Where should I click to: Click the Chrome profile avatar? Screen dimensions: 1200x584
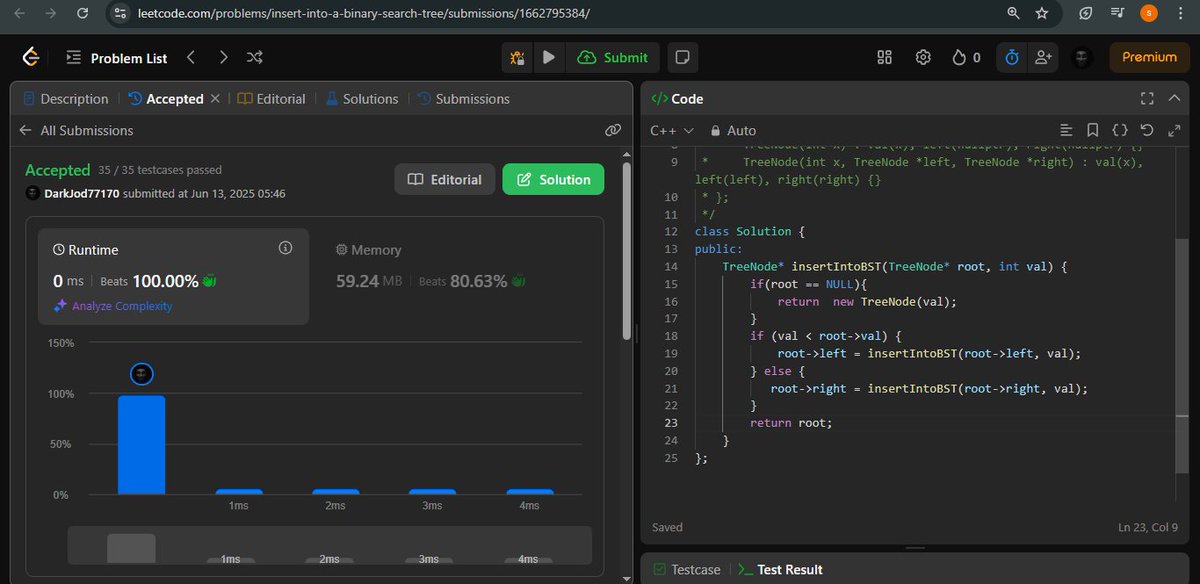tap(1149, 14)
